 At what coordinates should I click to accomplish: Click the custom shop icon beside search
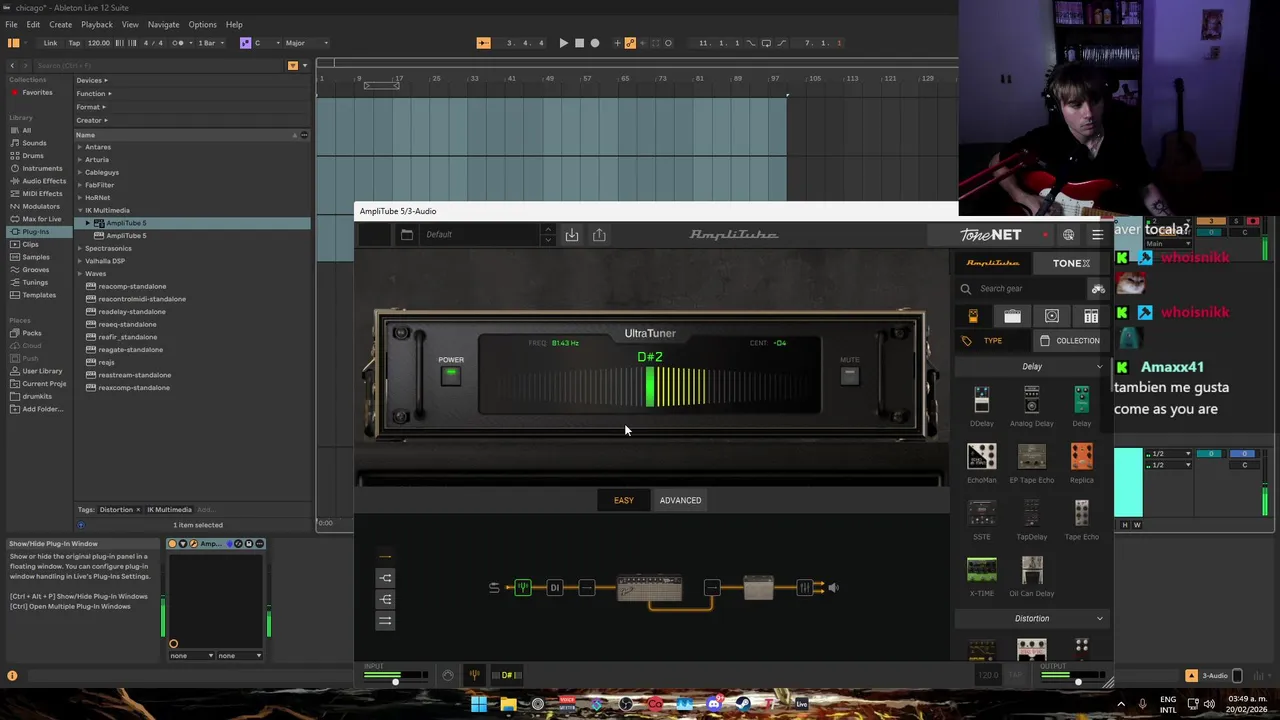(x=1098, y=289)
